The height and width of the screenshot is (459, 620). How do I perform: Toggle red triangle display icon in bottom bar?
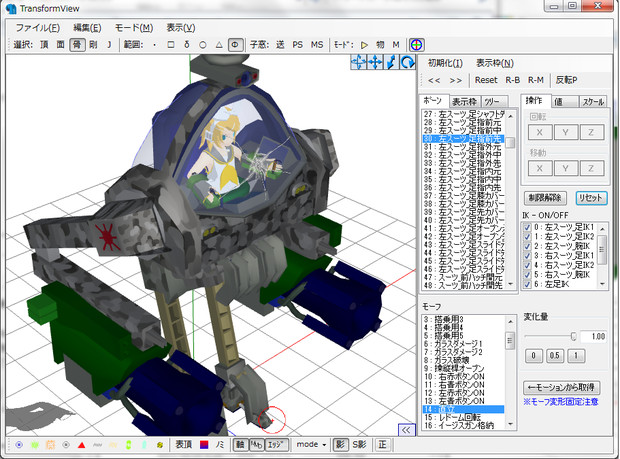coord(81,445)
